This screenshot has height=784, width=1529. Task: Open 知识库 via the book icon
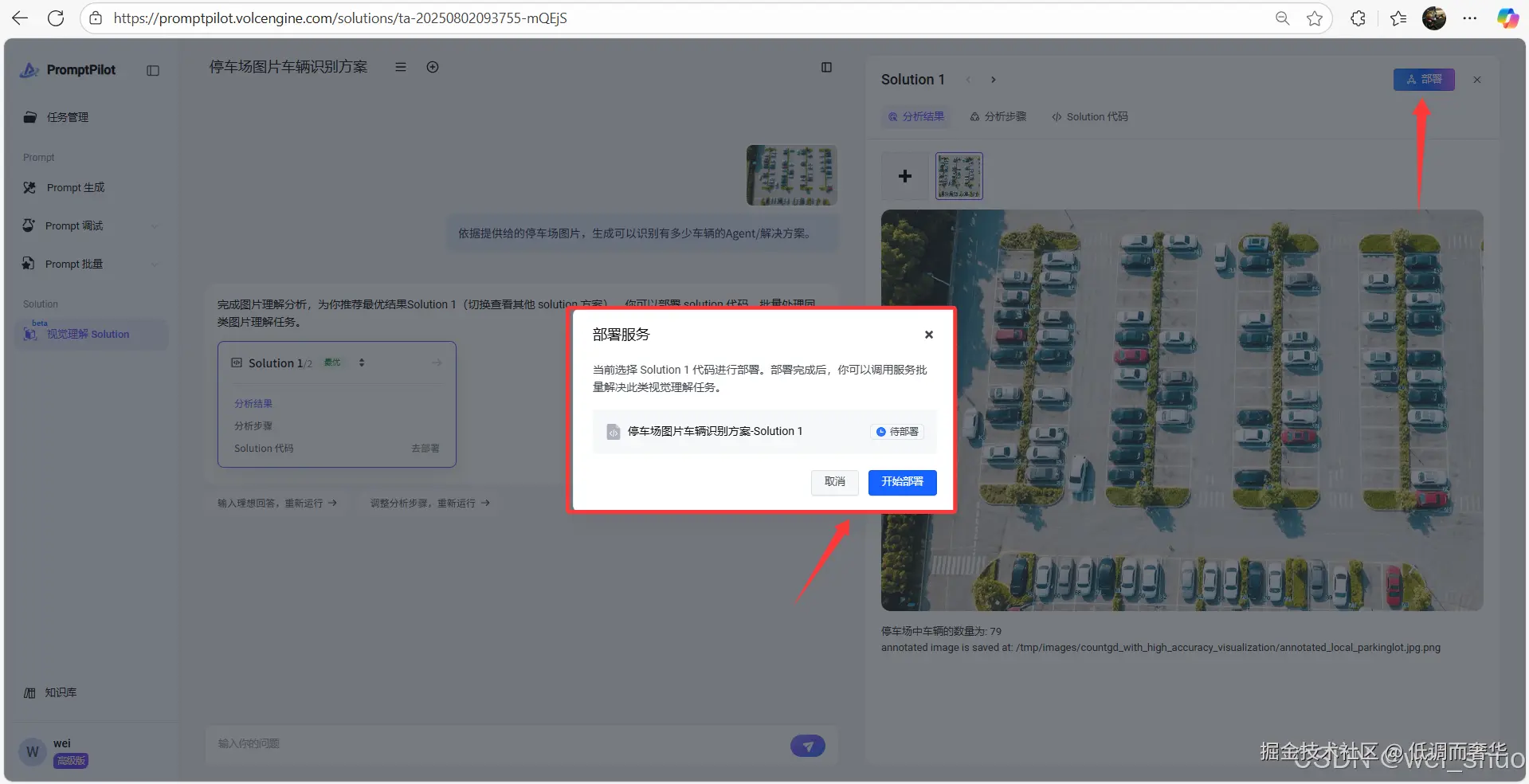point(29,692)
